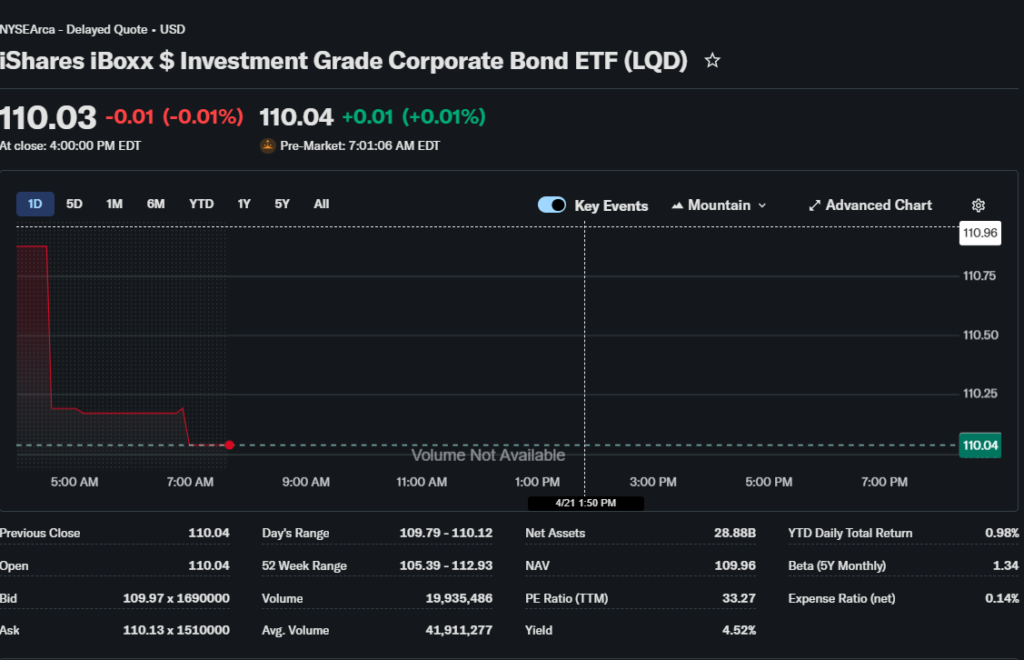
Task: Choose YTD chart range
Action: coord(201,204)
